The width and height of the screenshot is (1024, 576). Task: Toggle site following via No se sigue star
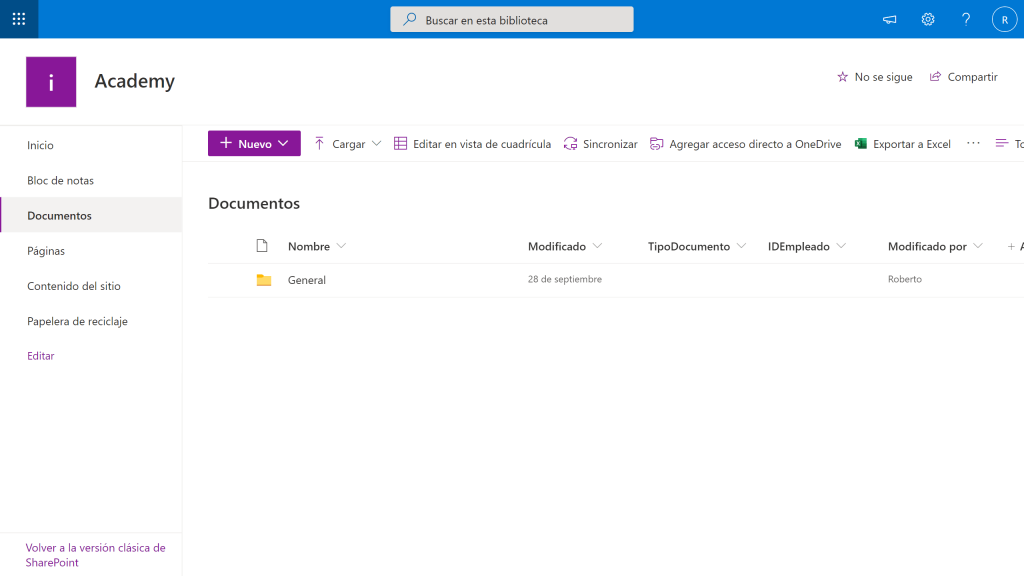pyautogui.click(x=875, y=76)
